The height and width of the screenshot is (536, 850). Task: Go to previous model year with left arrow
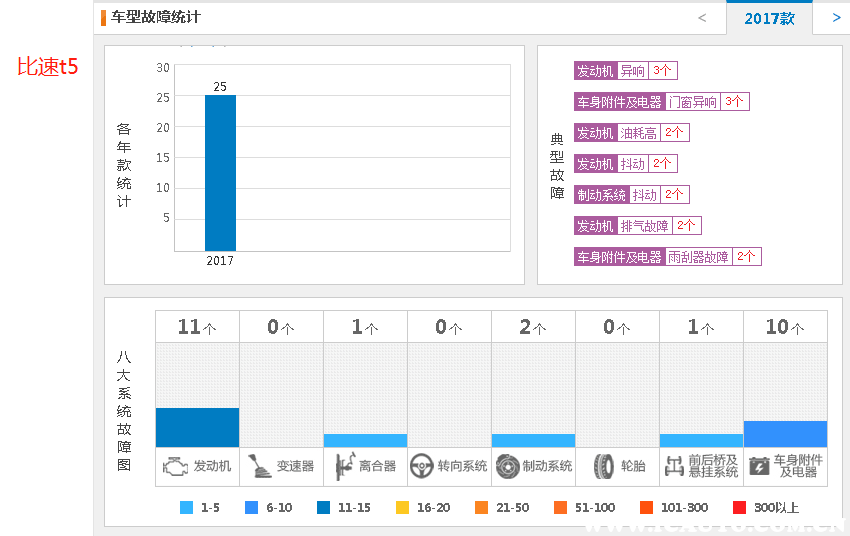[702, 18]
